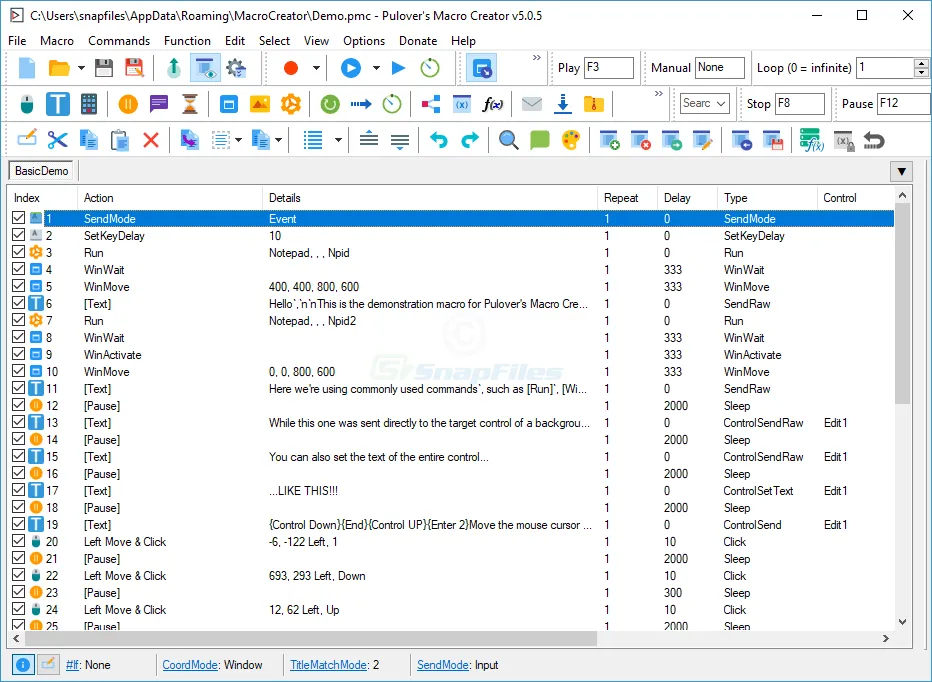Viewport: 932px width, 682px height.
Task: Open the Macro menu
Action: [57, 40]
